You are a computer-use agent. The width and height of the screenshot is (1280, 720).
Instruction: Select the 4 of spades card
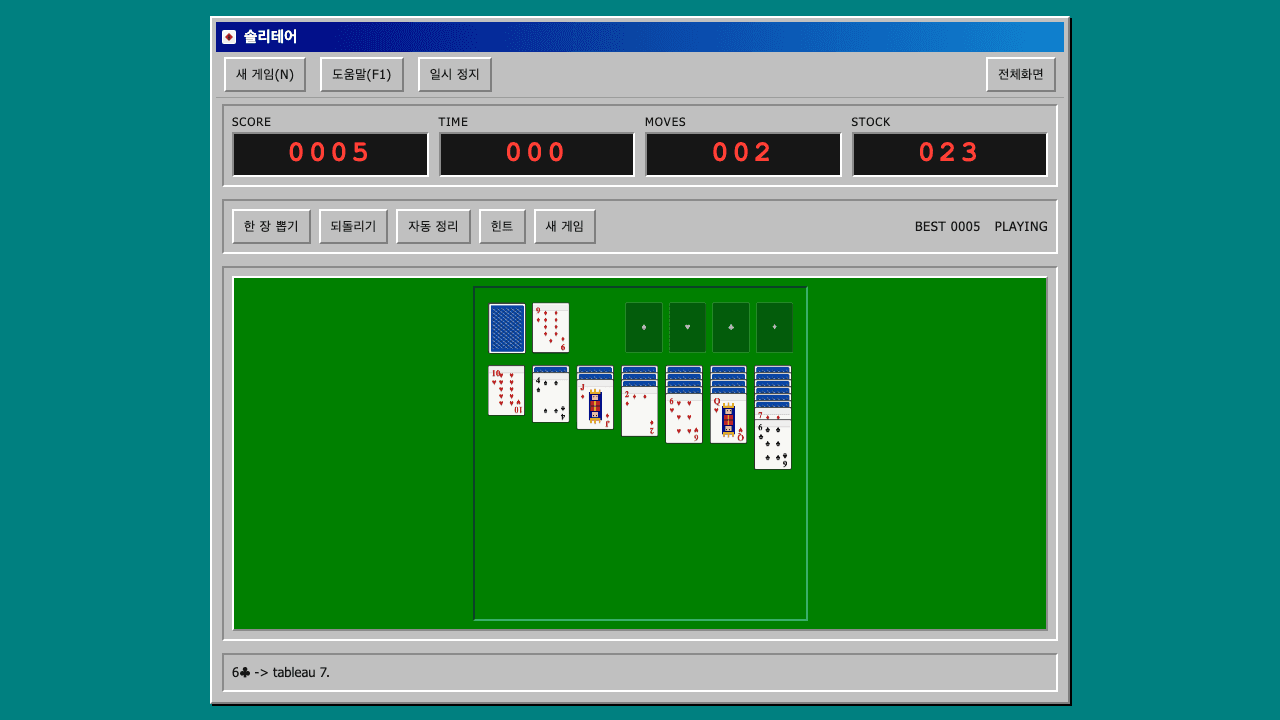[x=551, y=398]
